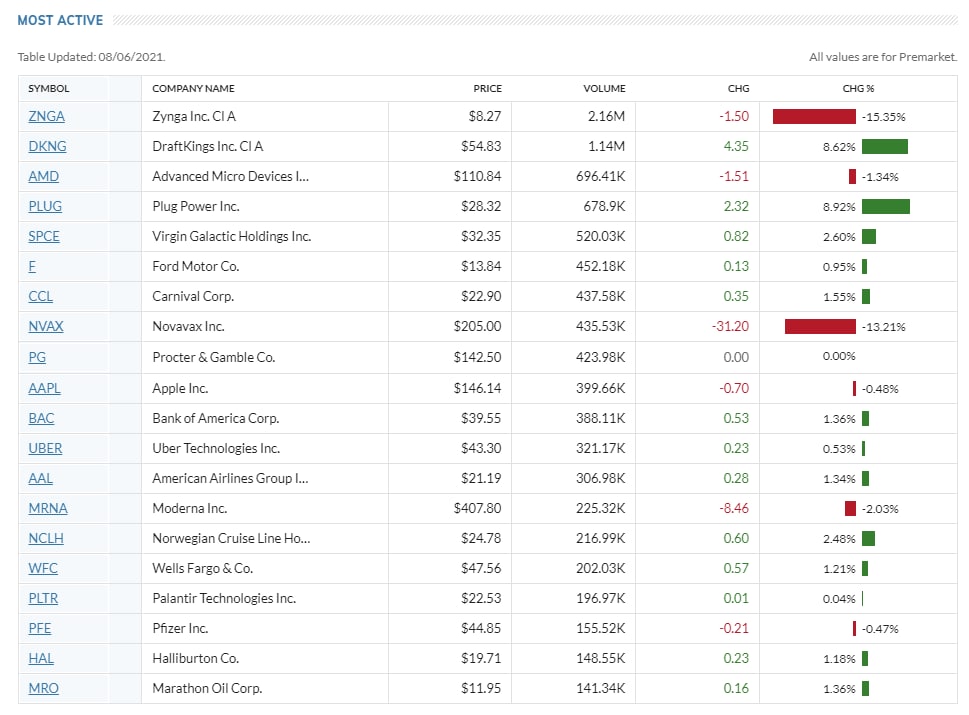
Task: Click the PRICE column header
Action: tap(488, 88)
